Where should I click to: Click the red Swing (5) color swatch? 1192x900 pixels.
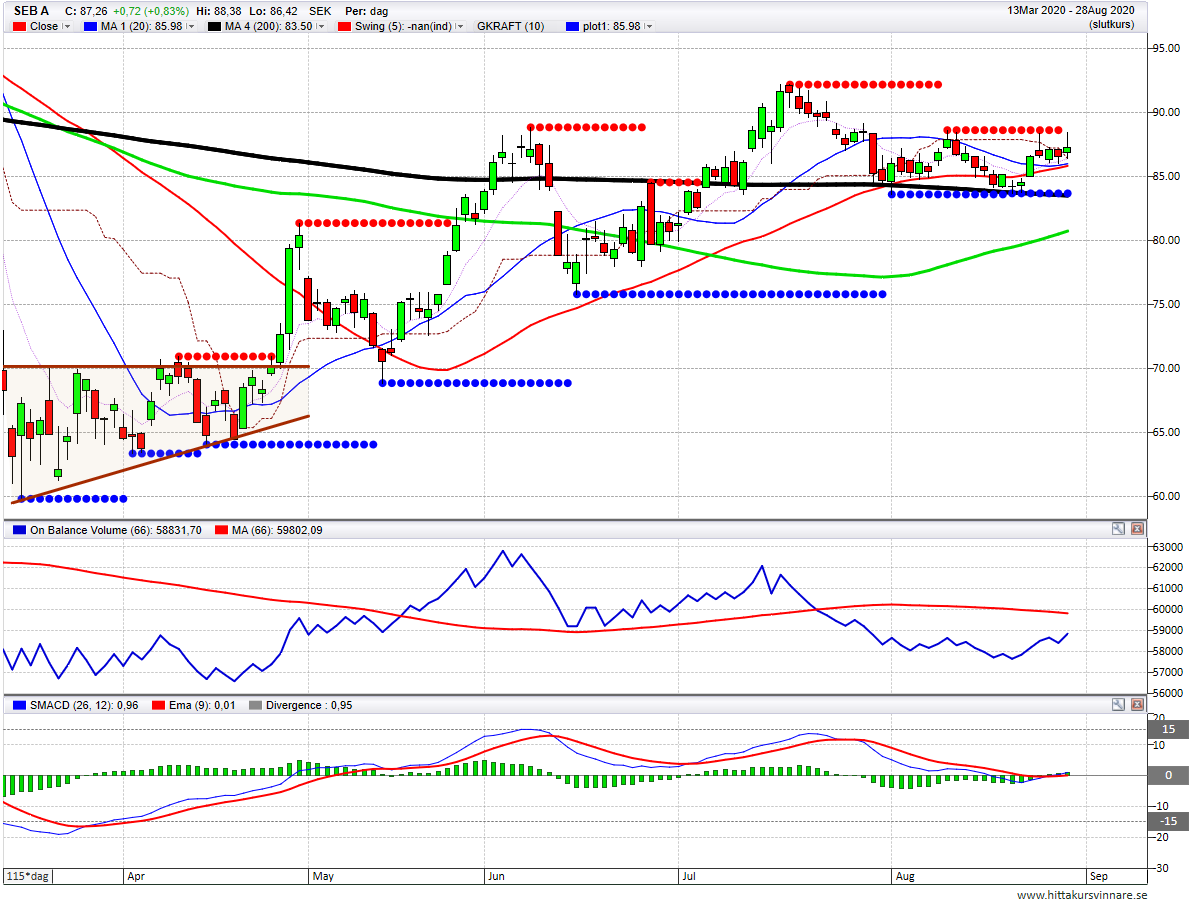click(344, 26)
